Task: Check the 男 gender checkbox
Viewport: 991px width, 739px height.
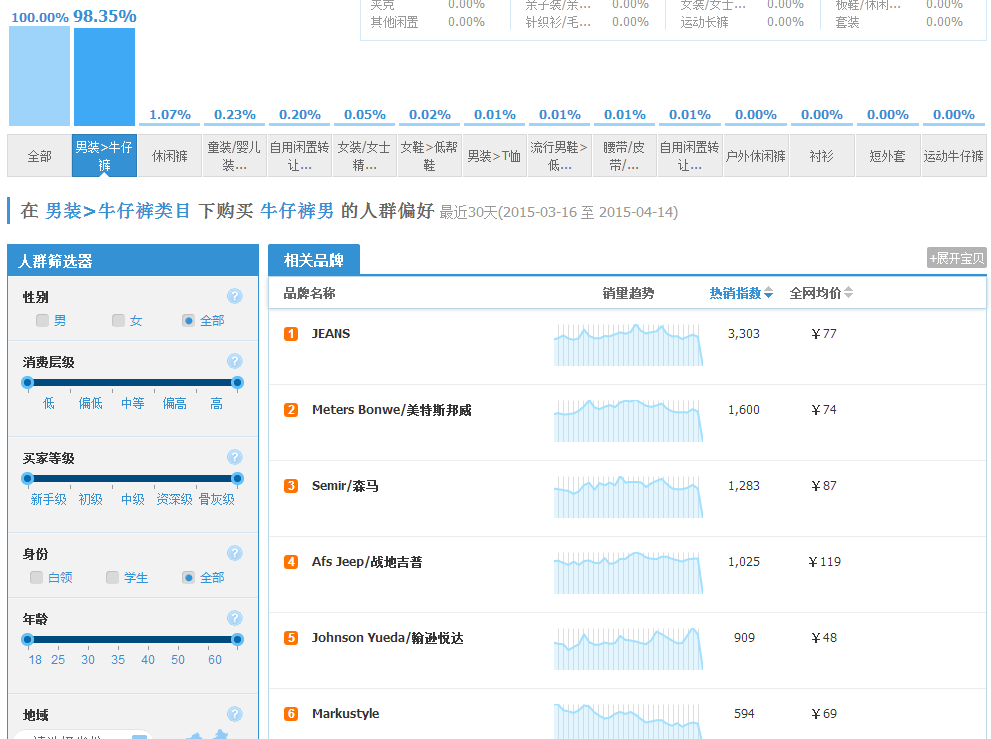Action: point(42,321)
